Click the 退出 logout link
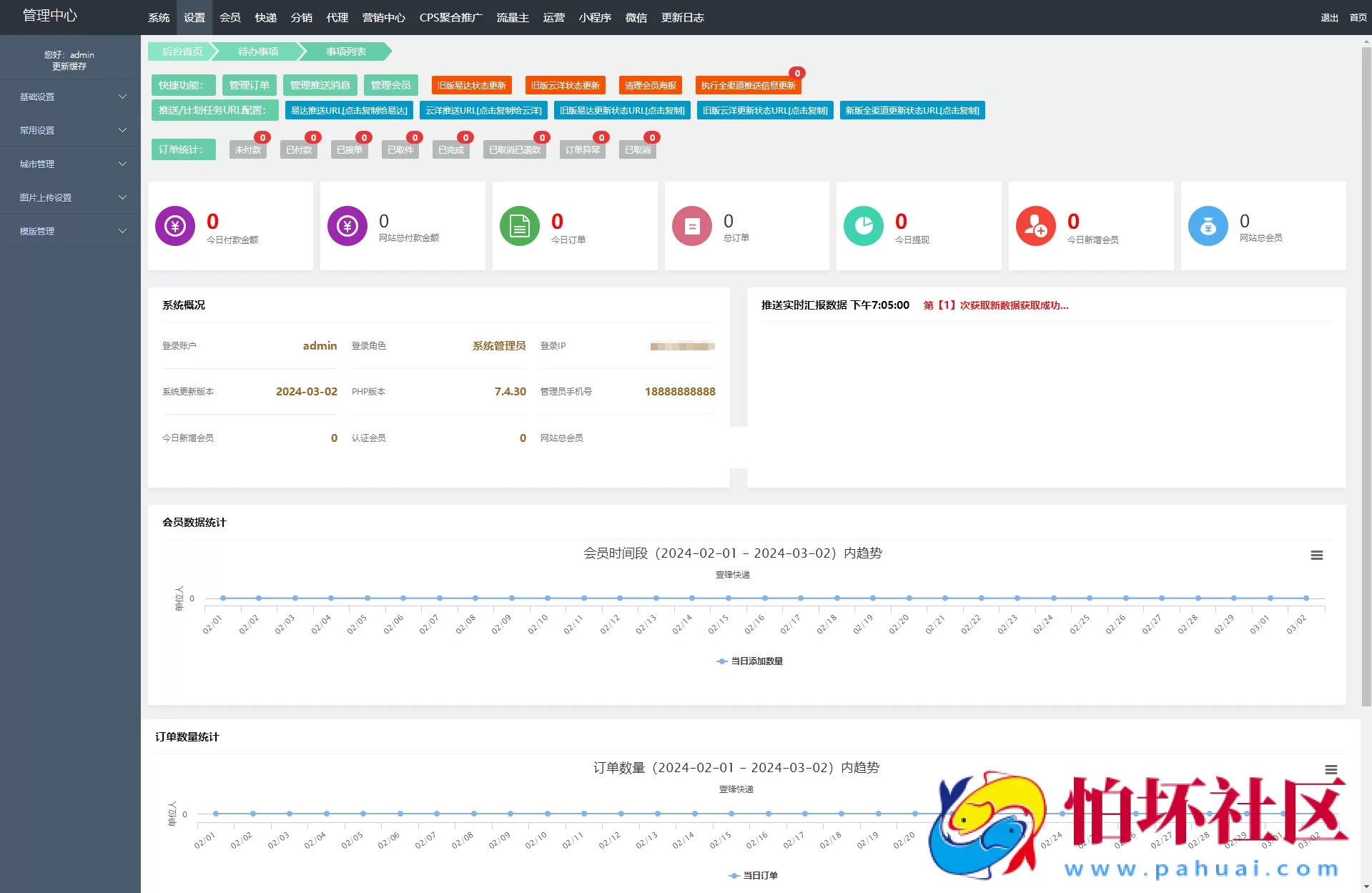The width and height of the screenshot is (1372, 893). click(1328, 17)
